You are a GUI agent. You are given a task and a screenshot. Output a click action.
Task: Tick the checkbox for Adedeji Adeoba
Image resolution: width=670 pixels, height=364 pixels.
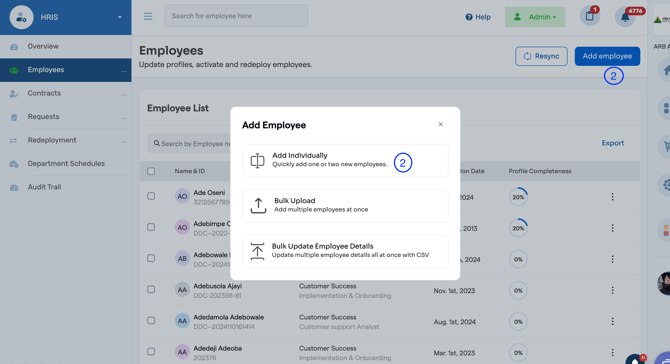tap(151, 352)
